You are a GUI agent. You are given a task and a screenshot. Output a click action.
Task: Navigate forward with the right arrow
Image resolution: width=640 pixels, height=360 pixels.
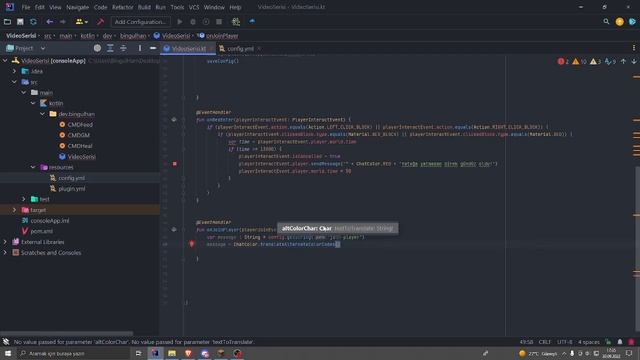pos(62,22)
